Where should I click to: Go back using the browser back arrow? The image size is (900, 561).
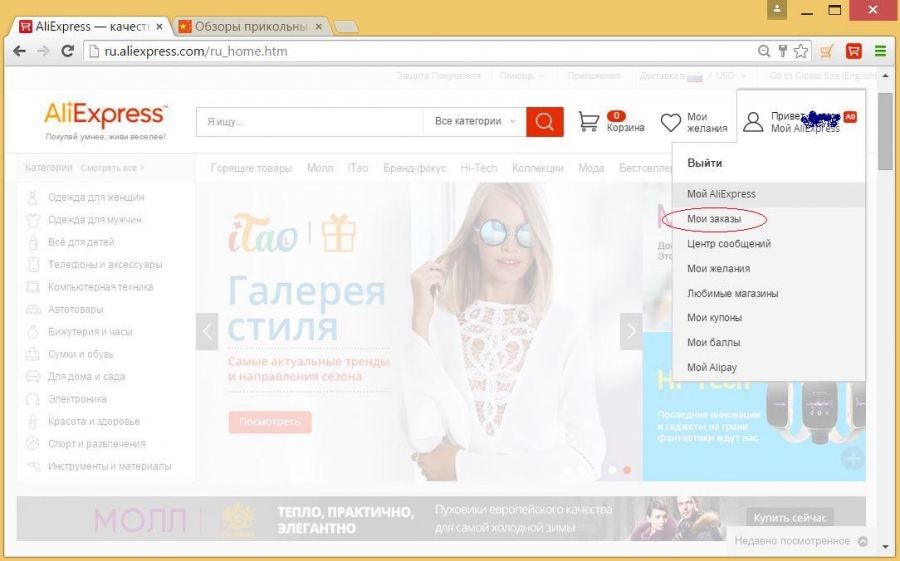pyautogui.click(x=19, y=51)
